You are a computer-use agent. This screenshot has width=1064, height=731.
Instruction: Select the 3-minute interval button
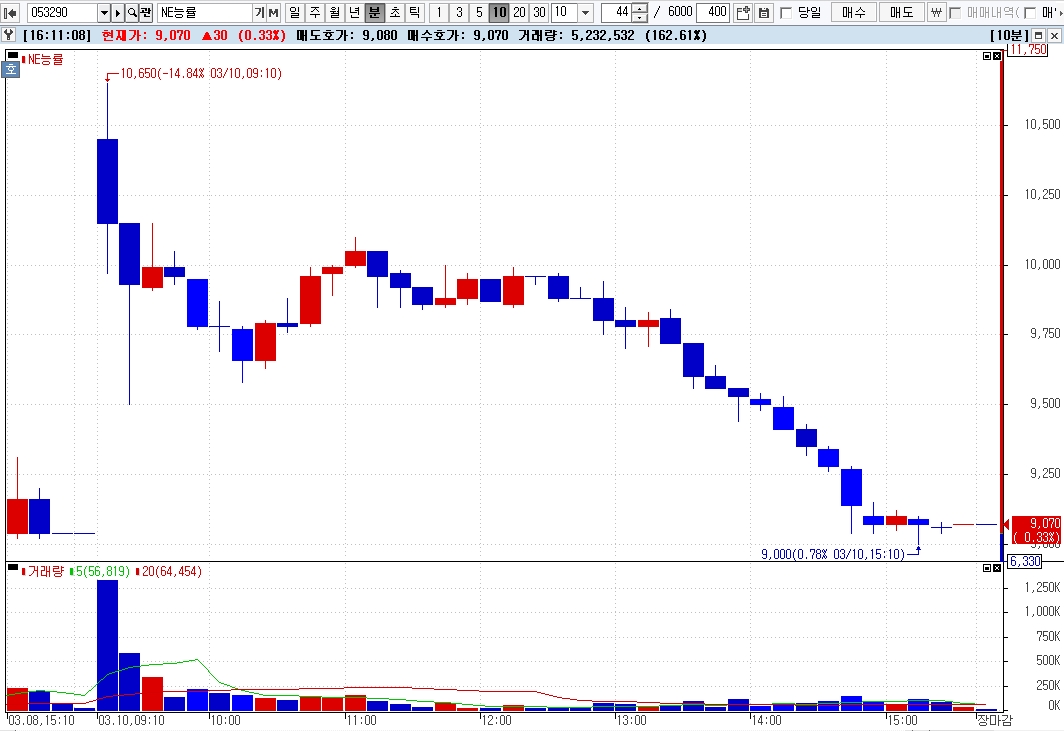[x=459, y=12]
